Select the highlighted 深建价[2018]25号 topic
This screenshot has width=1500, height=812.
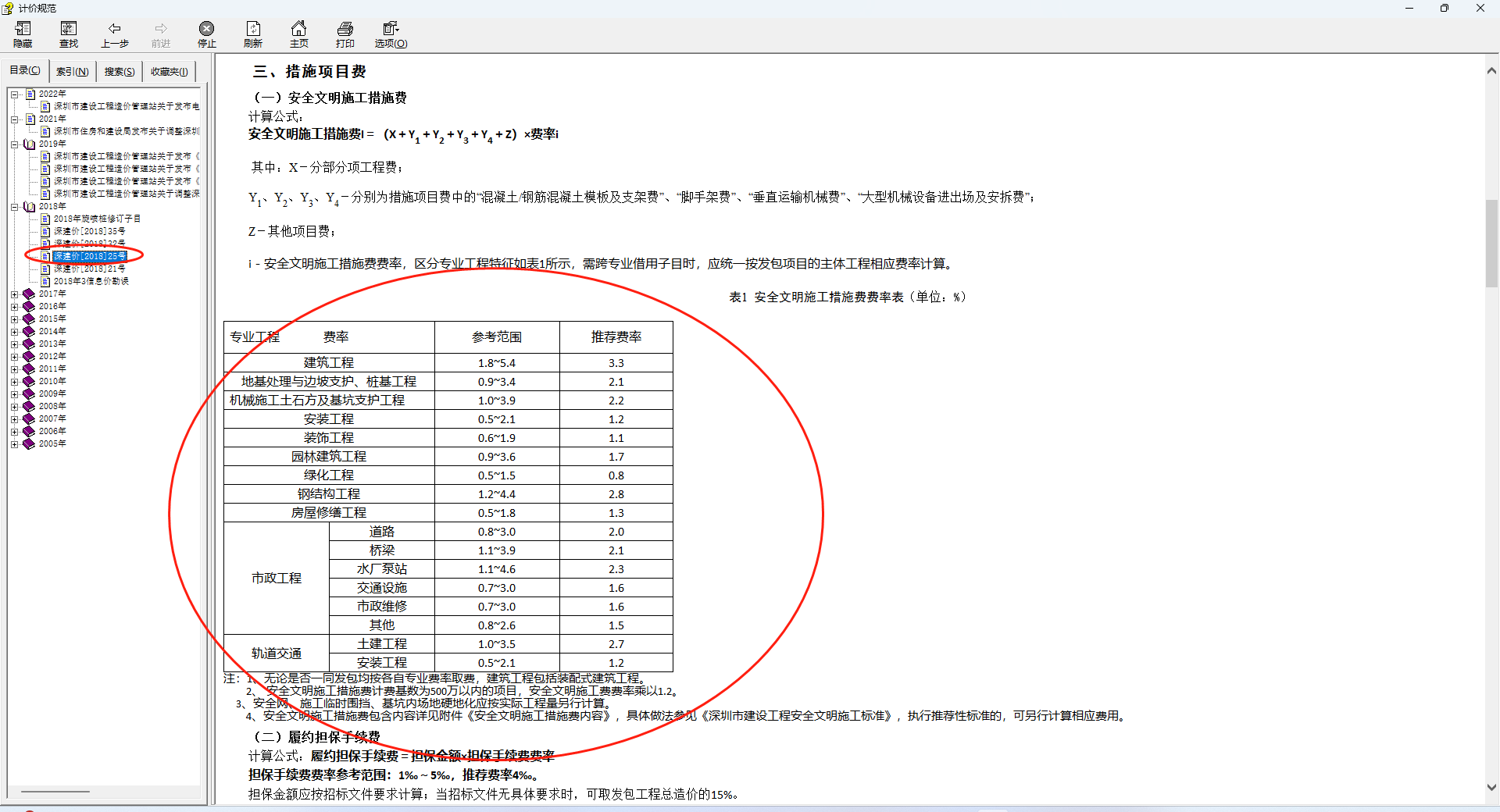coord(89,256)
